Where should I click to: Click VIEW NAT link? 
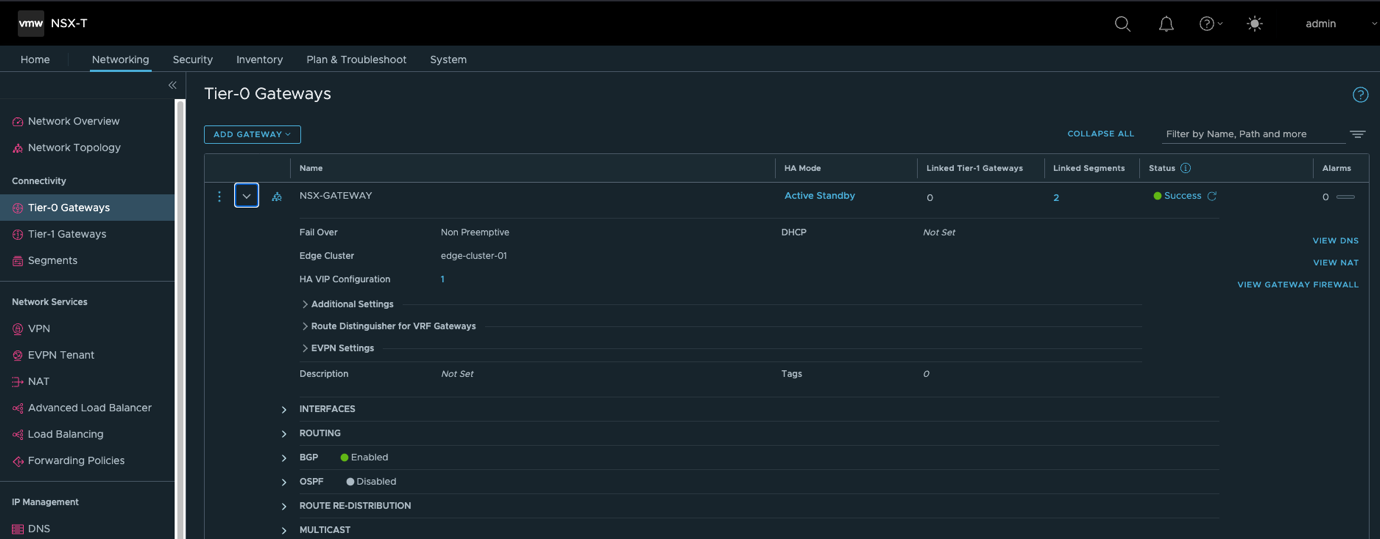[x=1335, y=263]
